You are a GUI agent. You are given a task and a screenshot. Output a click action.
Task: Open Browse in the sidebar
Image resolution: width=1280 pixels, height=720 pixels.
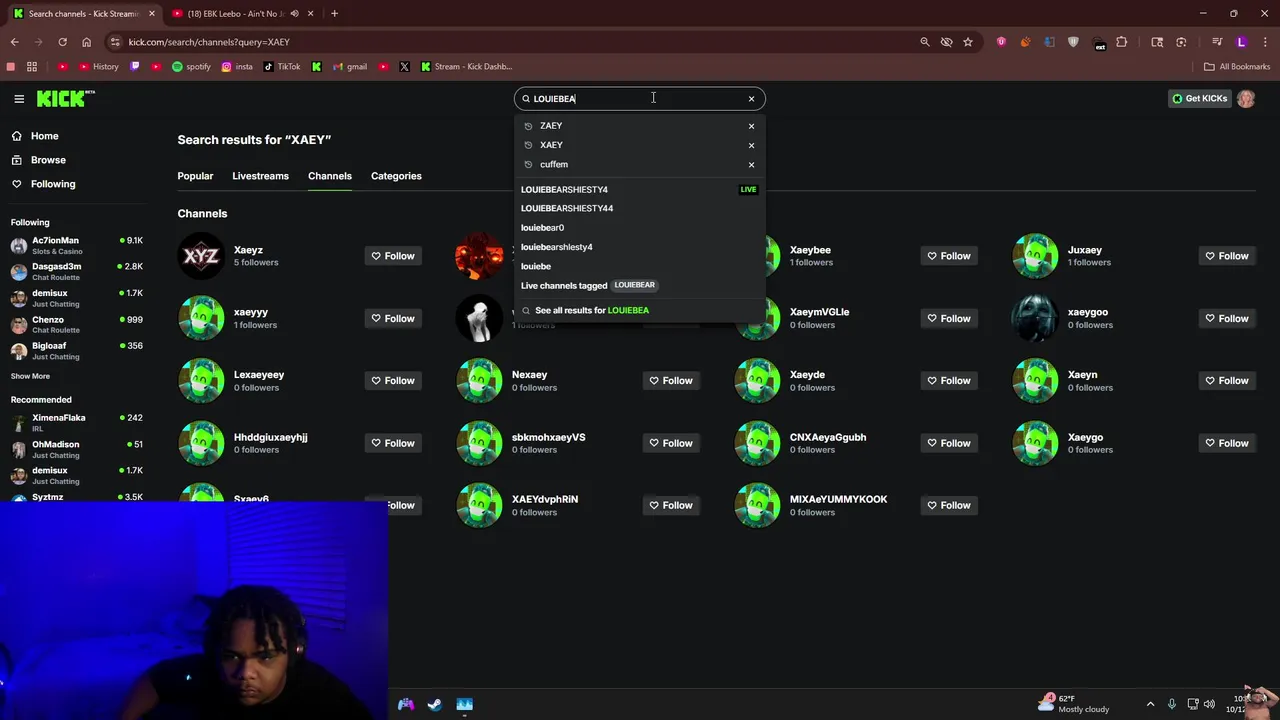click(x=48, y=160)
